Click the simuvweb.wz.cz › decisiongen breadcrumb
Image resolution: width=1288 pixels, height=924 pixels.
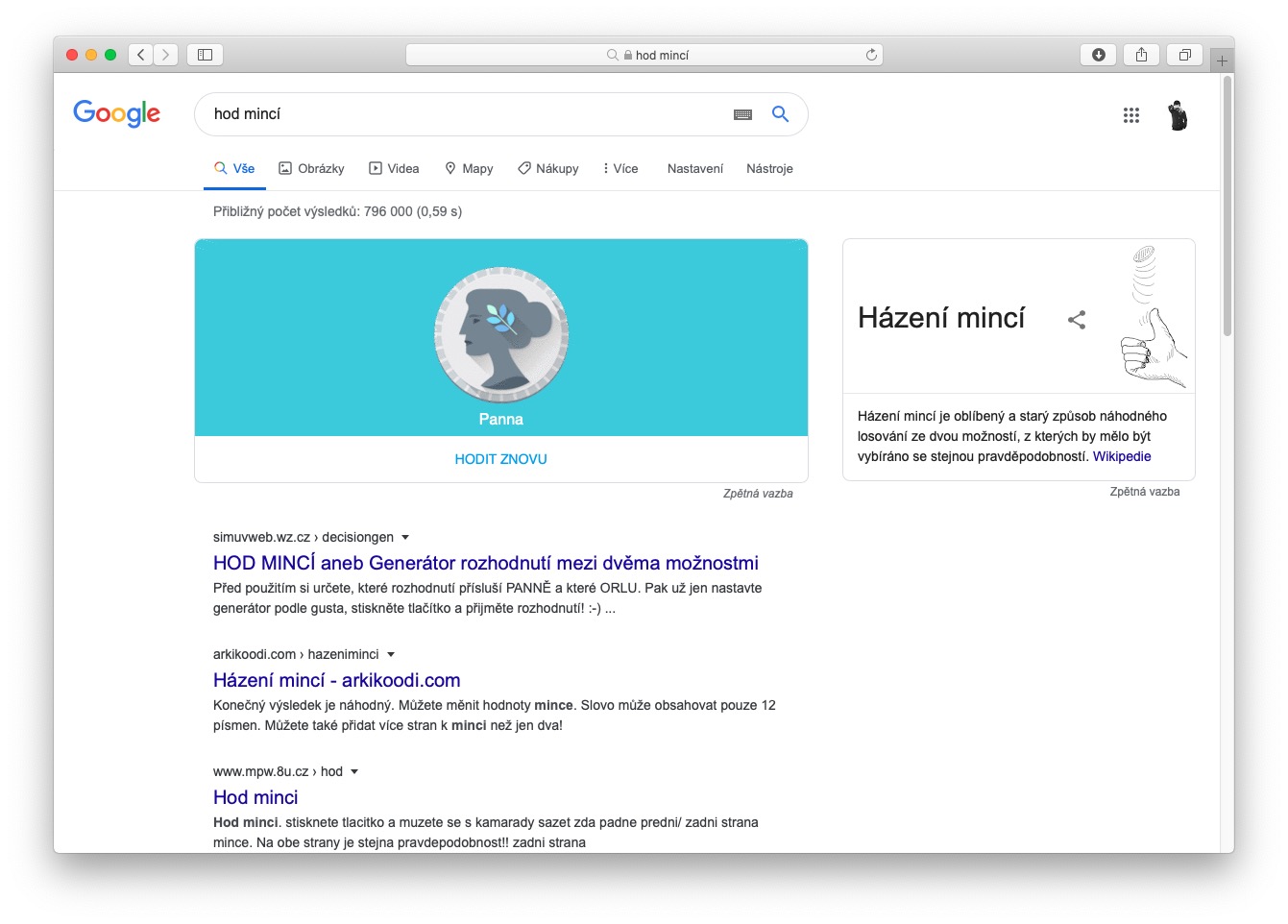(x=304, y=537)
